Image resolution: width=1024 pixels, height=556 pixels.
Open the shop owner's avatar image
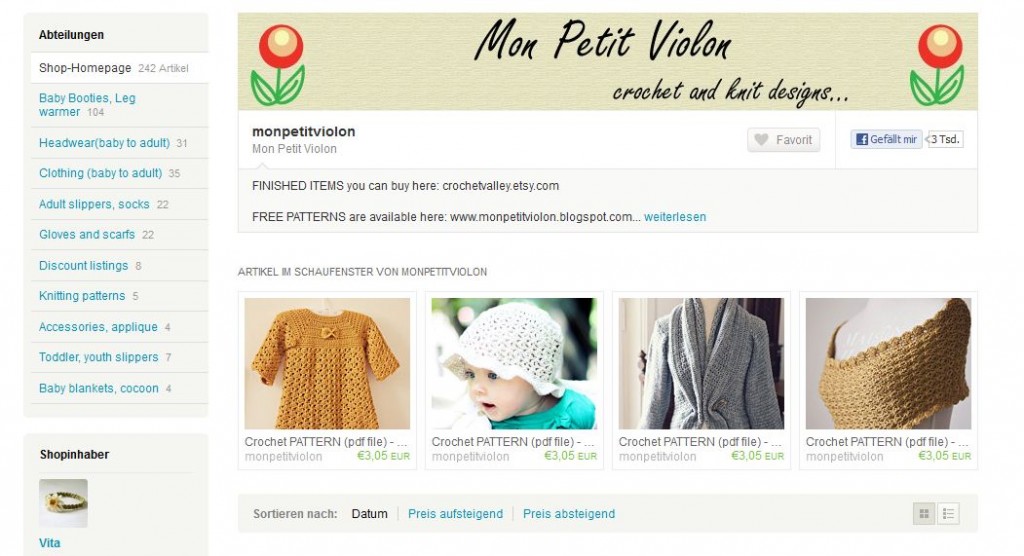click(63, 503)
